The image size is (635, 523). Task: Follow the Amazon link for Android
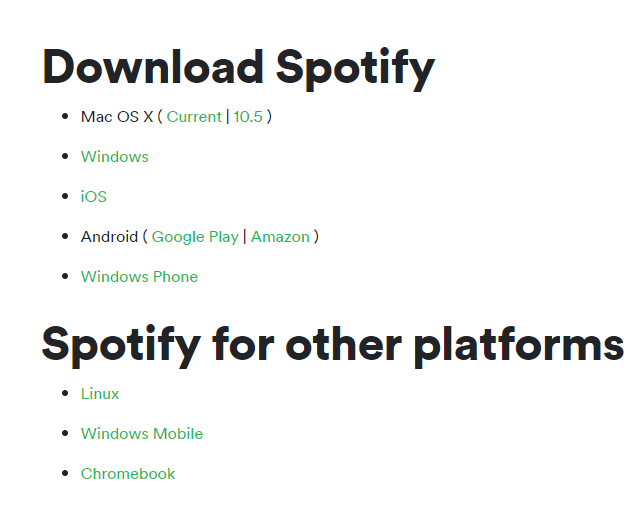280,237
